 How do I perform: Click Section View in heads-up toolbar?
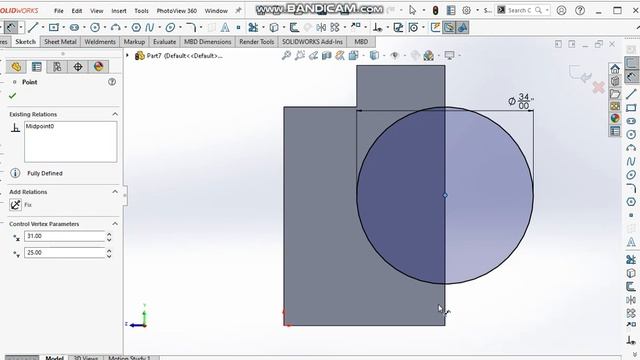tap(327, 55)
